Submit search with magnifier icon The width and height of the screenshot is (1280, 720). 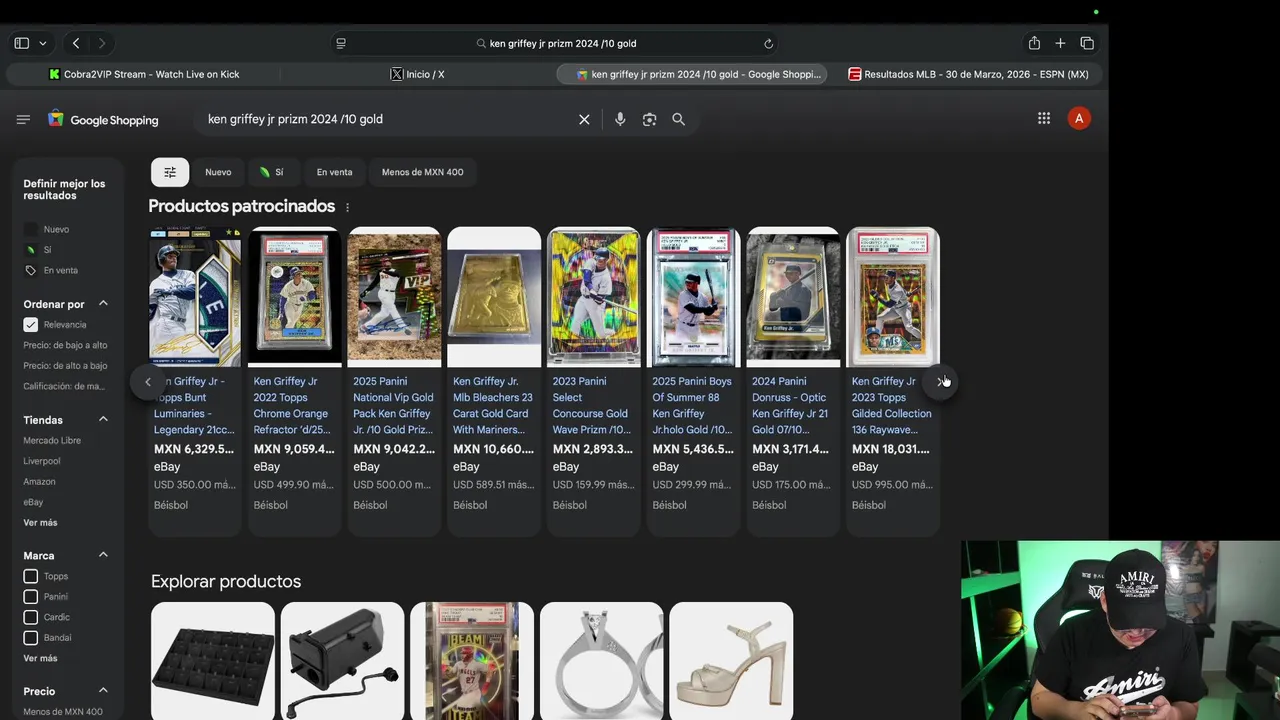click(x=678, y=119)
